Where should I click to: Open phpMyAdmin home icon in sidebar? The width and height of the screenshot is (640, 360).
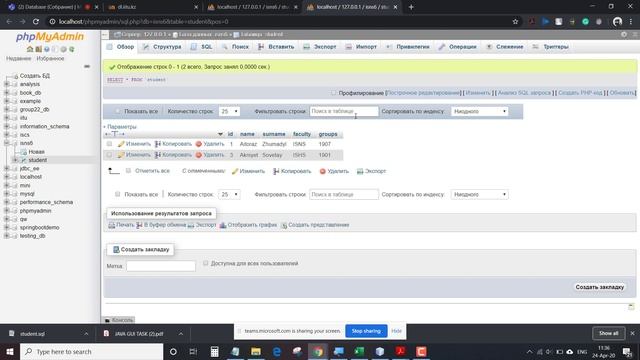(x=30, y=49)
